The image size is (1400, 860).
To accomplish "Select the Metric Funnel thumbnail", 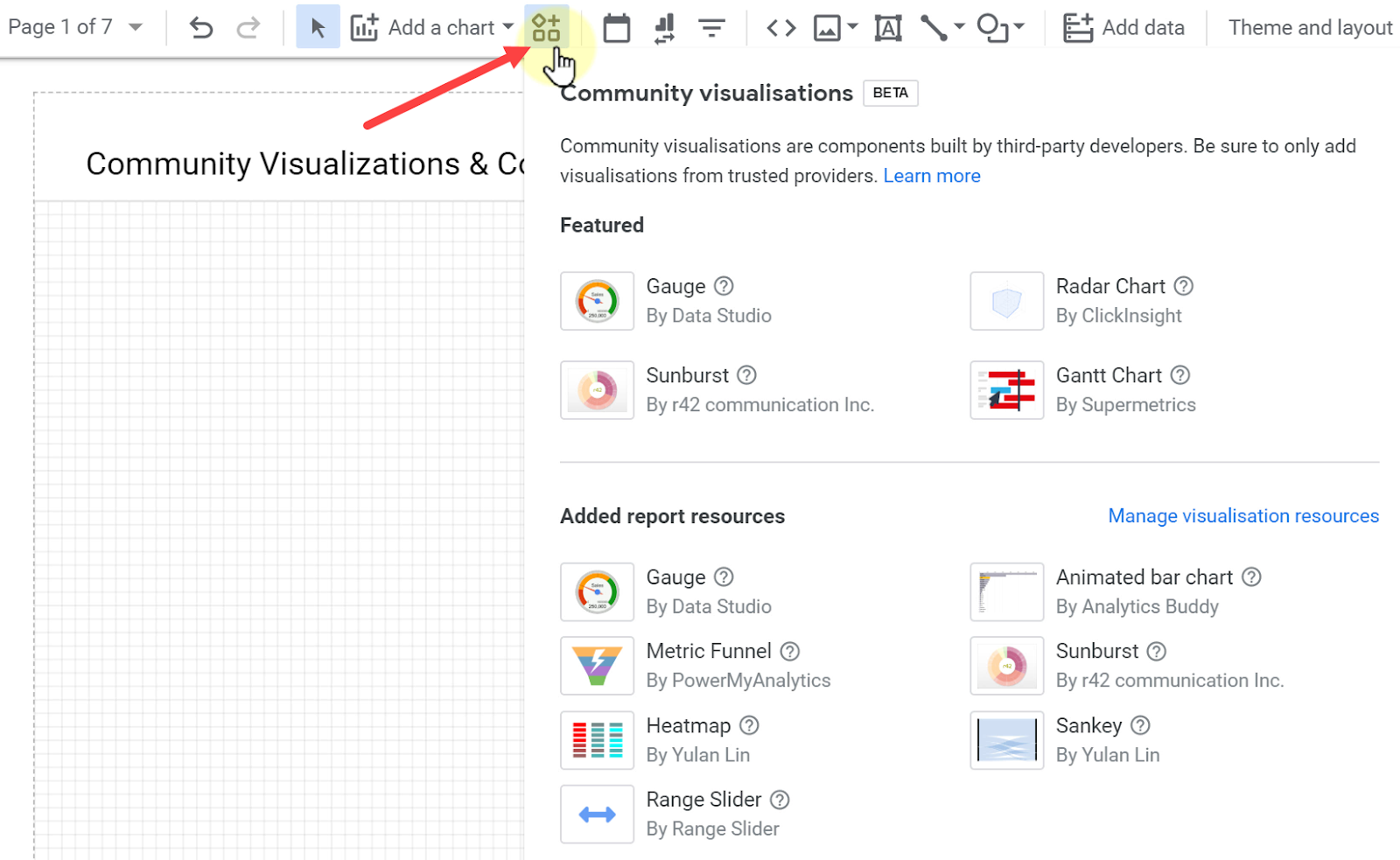I will [597, 666].
